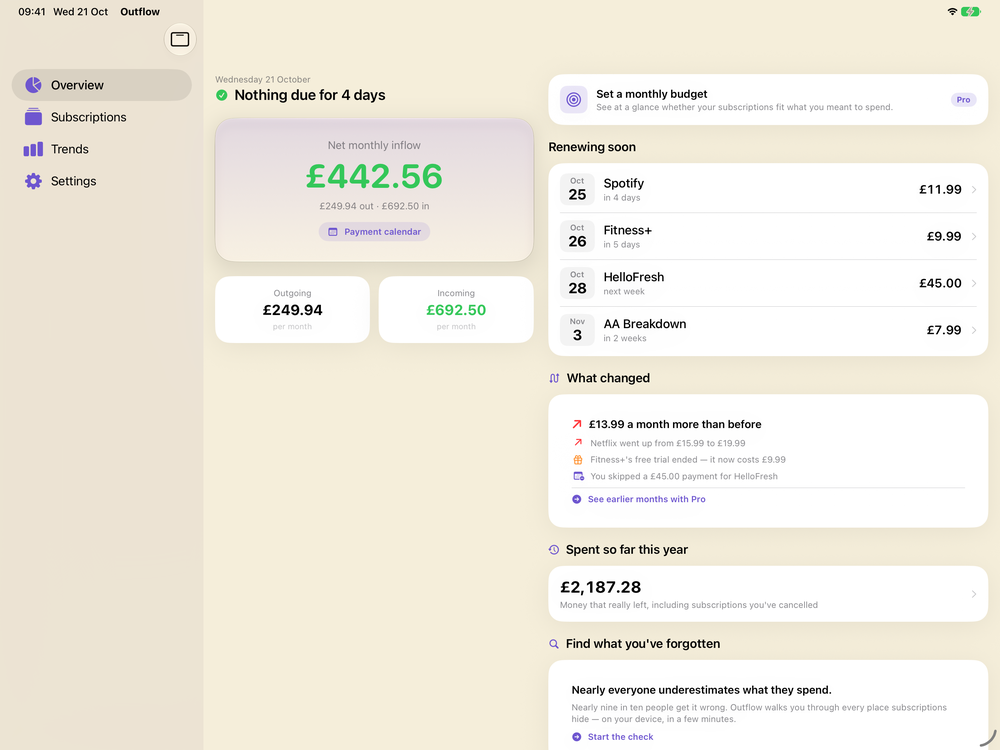Click the red arrow beside £13.99 more
Screen dimensions: 1000x750
pos(577,424)
